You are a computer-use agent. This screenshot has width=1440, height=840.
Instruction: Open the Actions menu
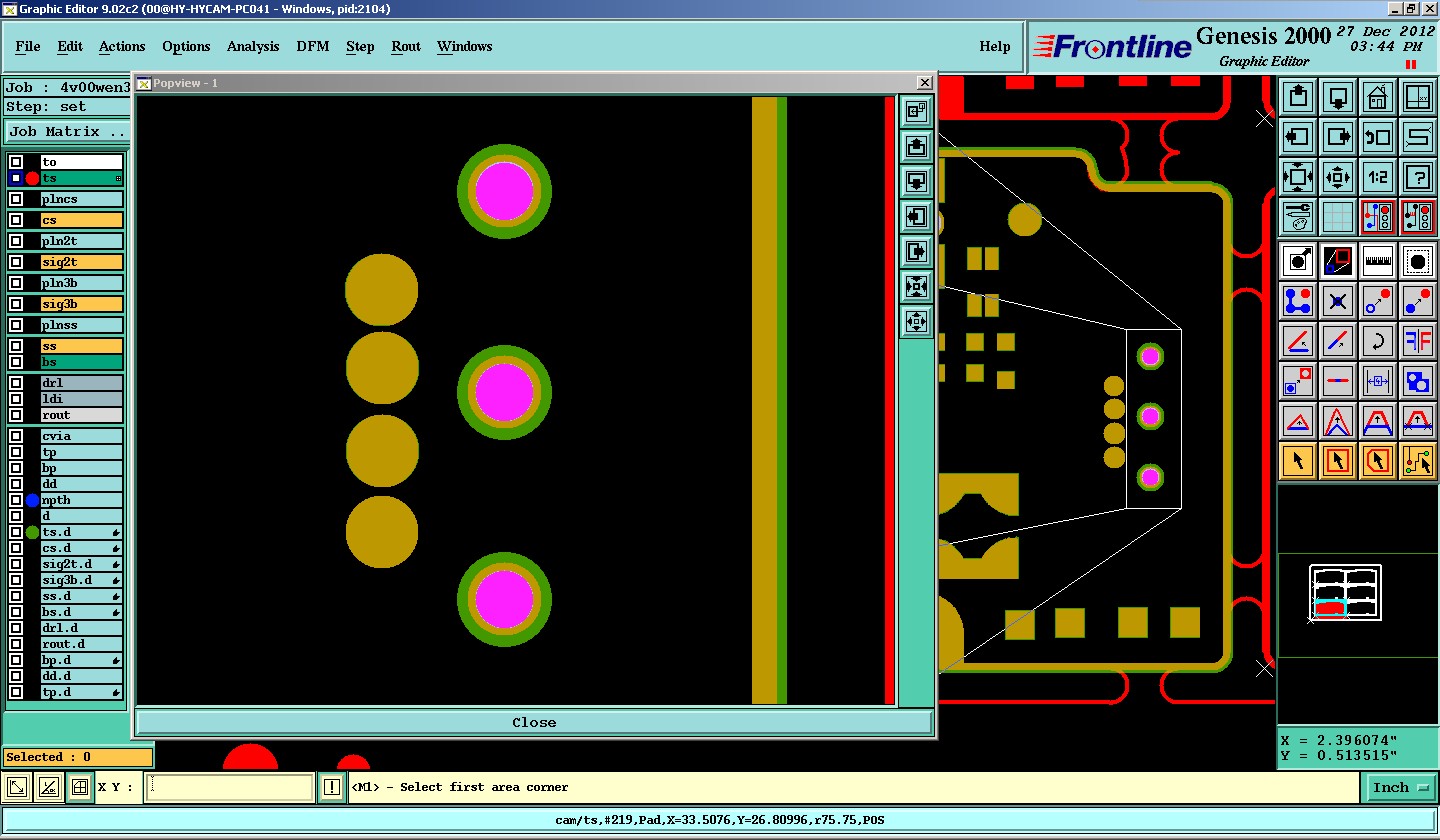pos(122,46)
